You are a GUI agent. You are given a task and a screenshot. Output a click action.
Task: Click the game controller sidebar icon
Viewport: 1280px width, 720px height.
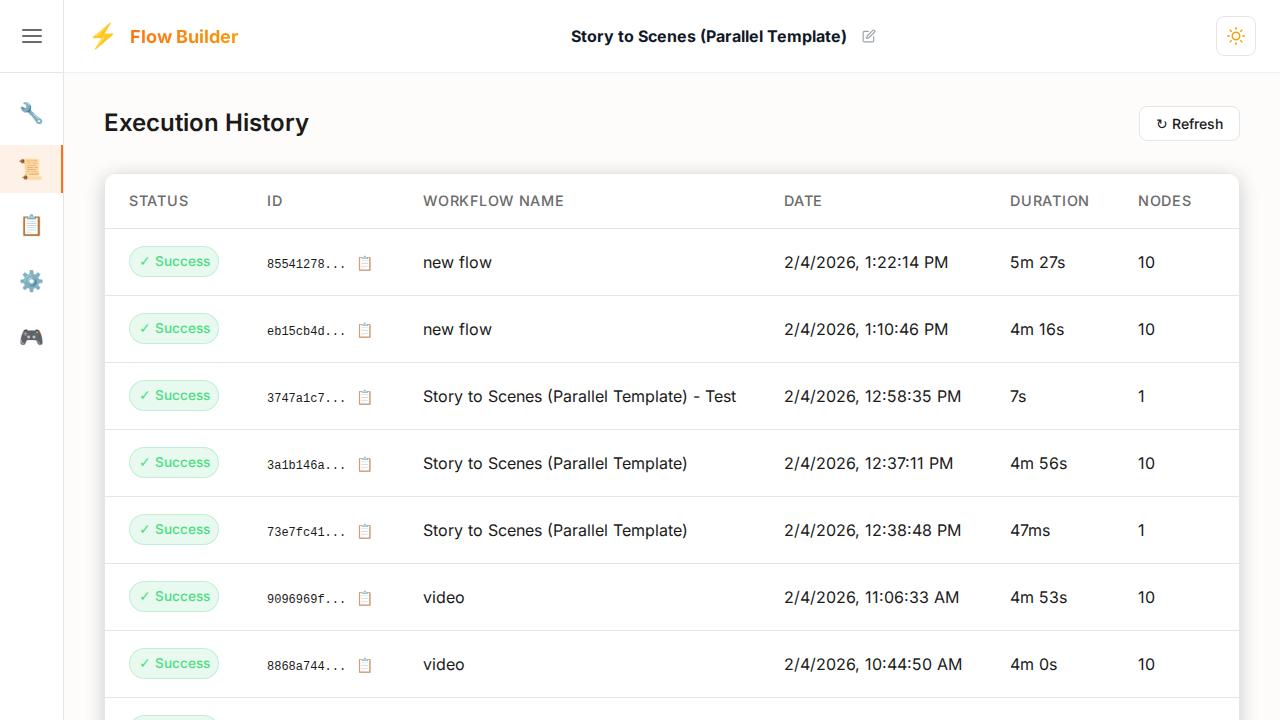(x=32, y=337)
